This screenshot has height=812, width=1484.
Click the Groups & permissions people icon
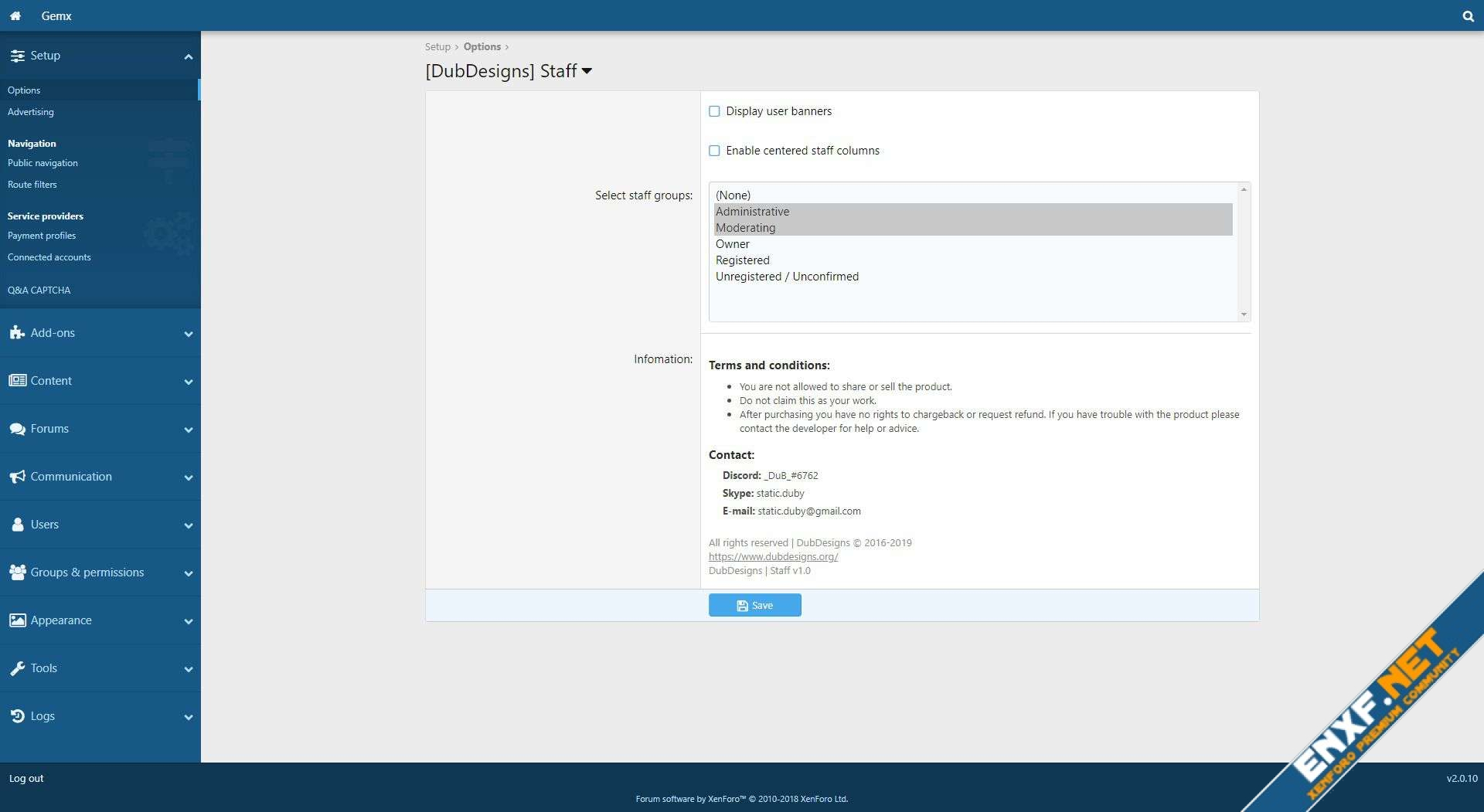pos(17,572)
